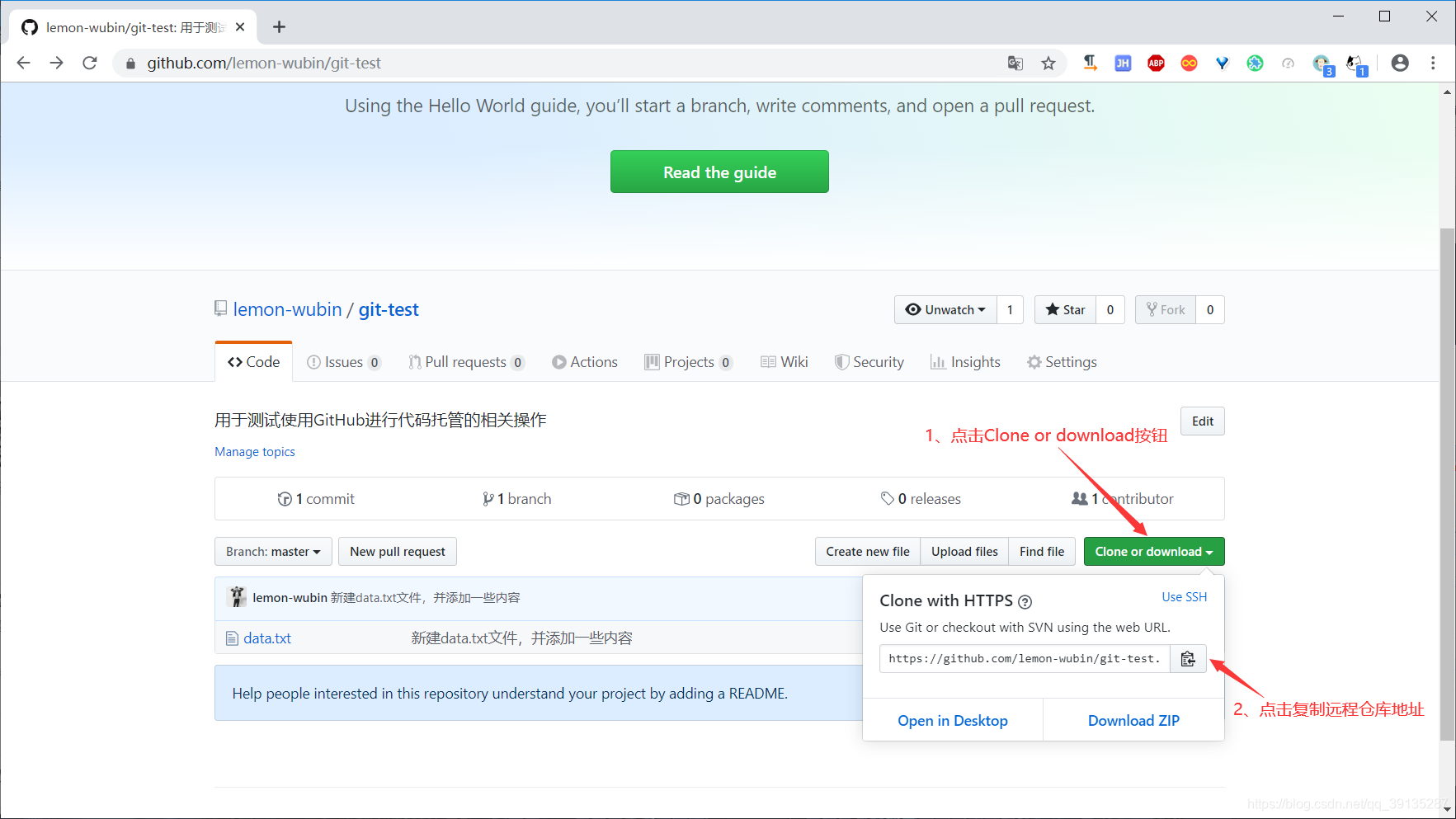1456x819 pixels.
Task: Click New pull request button
Action: click(398, 552)
